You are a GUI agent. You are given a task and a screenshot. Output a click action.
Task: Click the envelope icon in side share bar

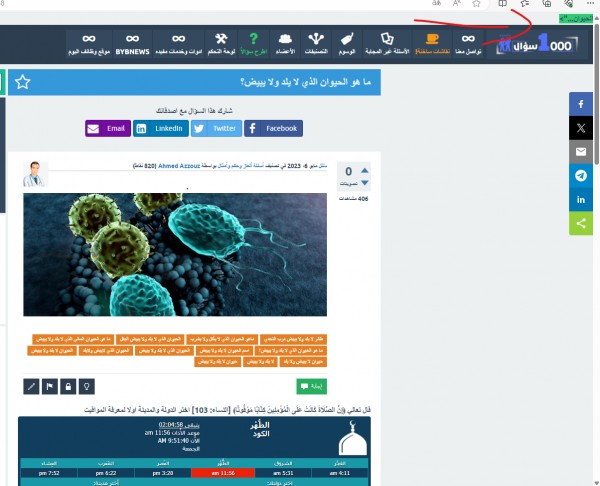(x=581, y=152)
